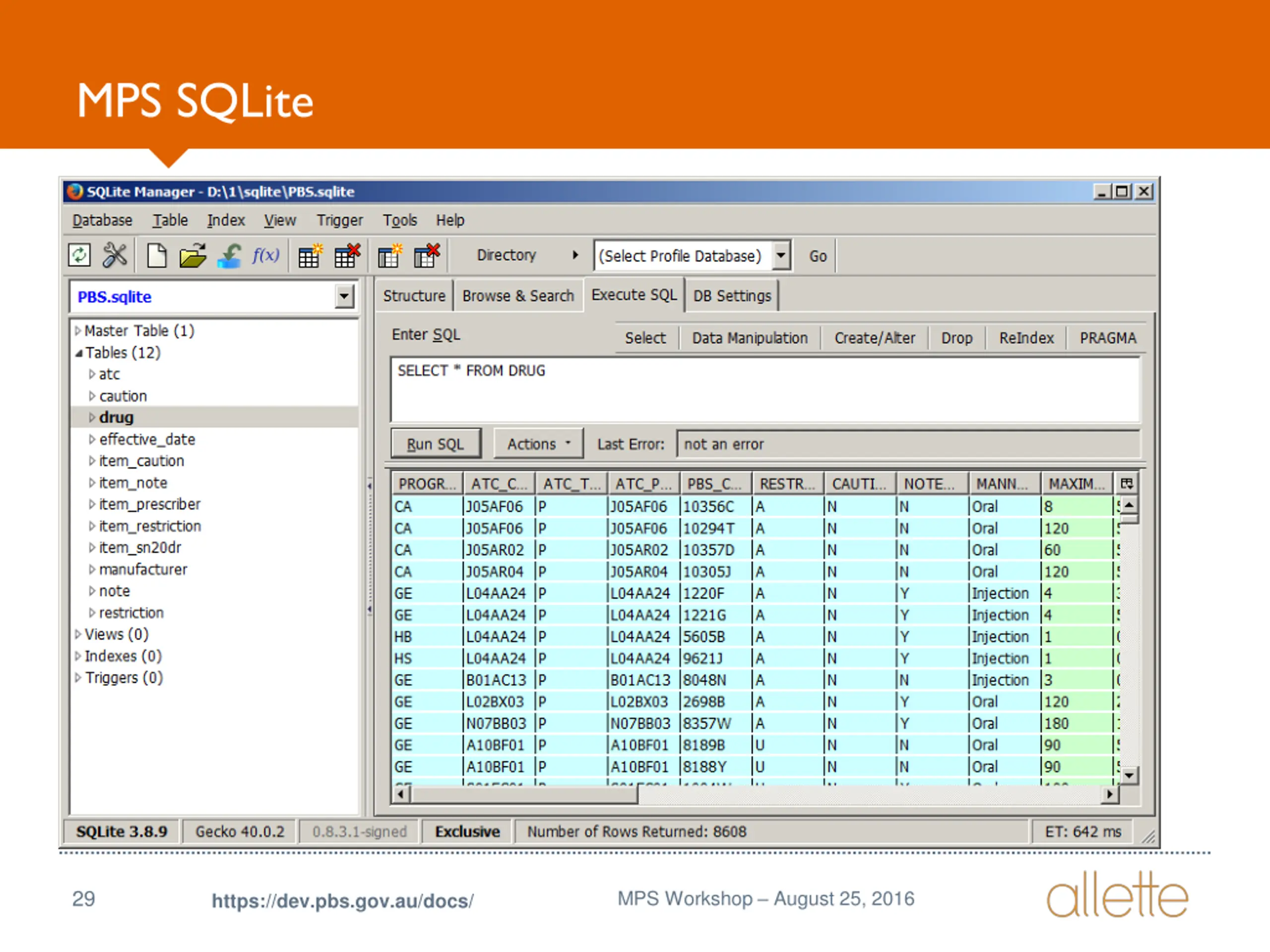Open the View menu
The image size is (1270, 952).
pos(280,220)
